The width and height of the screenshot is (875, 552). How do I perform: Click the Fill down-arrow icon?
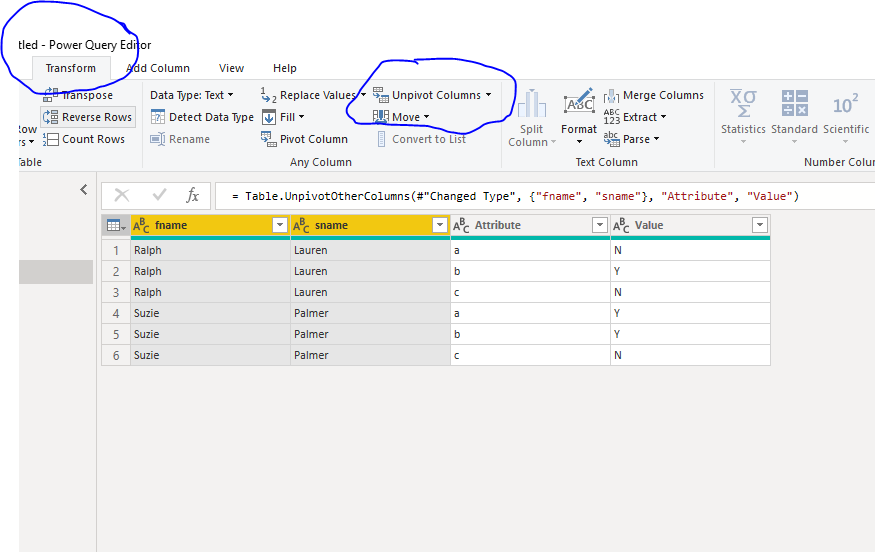[269, 117]
